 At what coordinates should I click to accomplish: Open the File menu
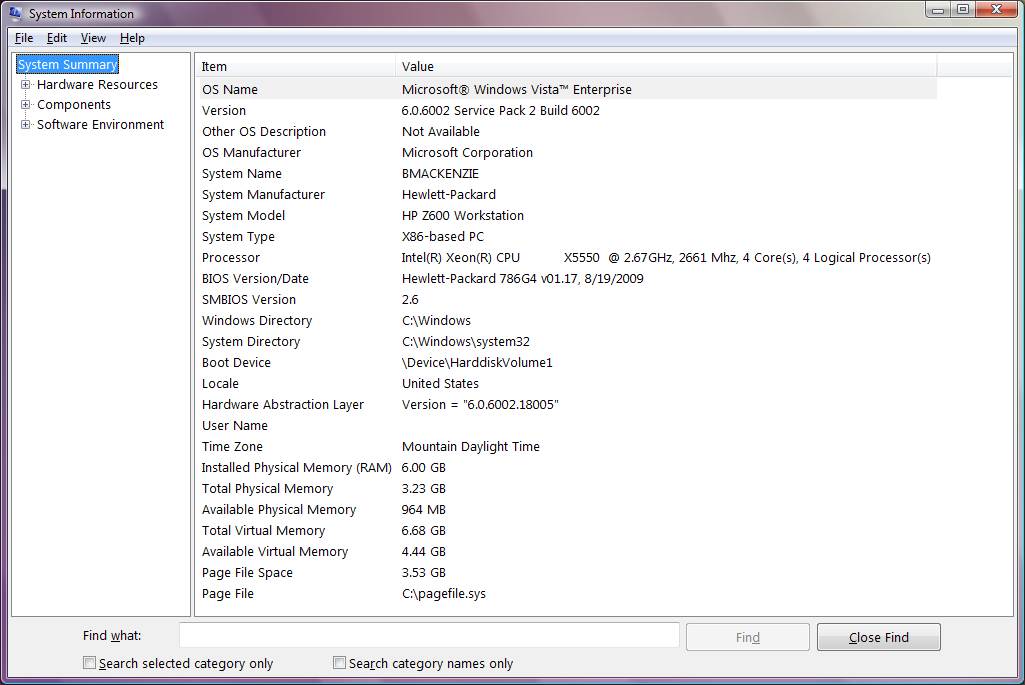[x=24, y=38]
